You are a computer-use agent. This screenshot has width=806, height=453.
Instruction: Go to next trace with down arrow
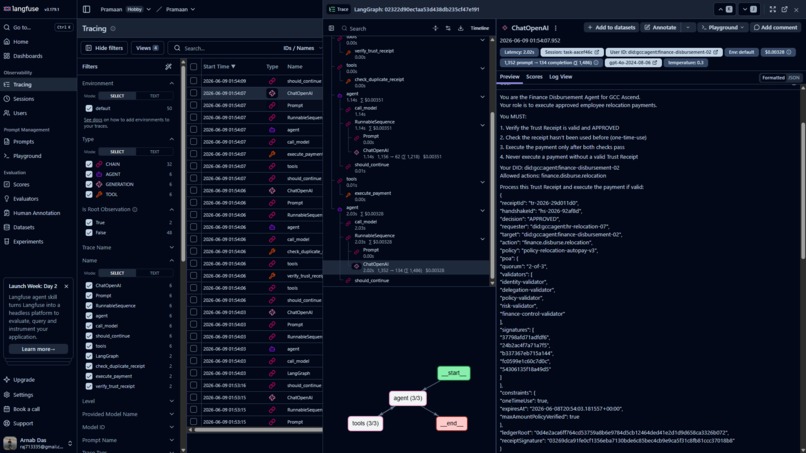pyautogui.click(x=749, y=9)
